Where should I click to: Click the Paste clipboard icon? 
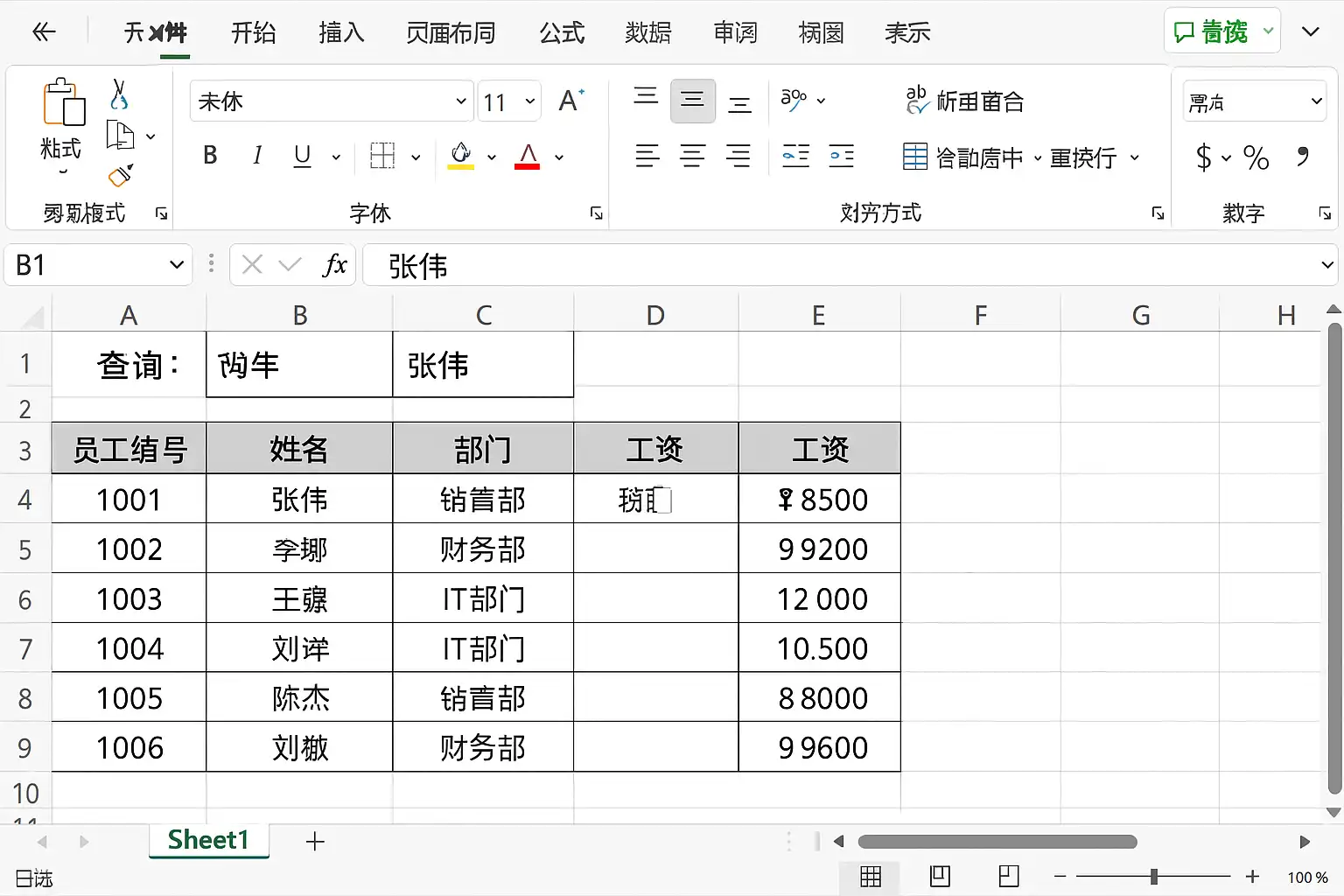coord(63,103)
